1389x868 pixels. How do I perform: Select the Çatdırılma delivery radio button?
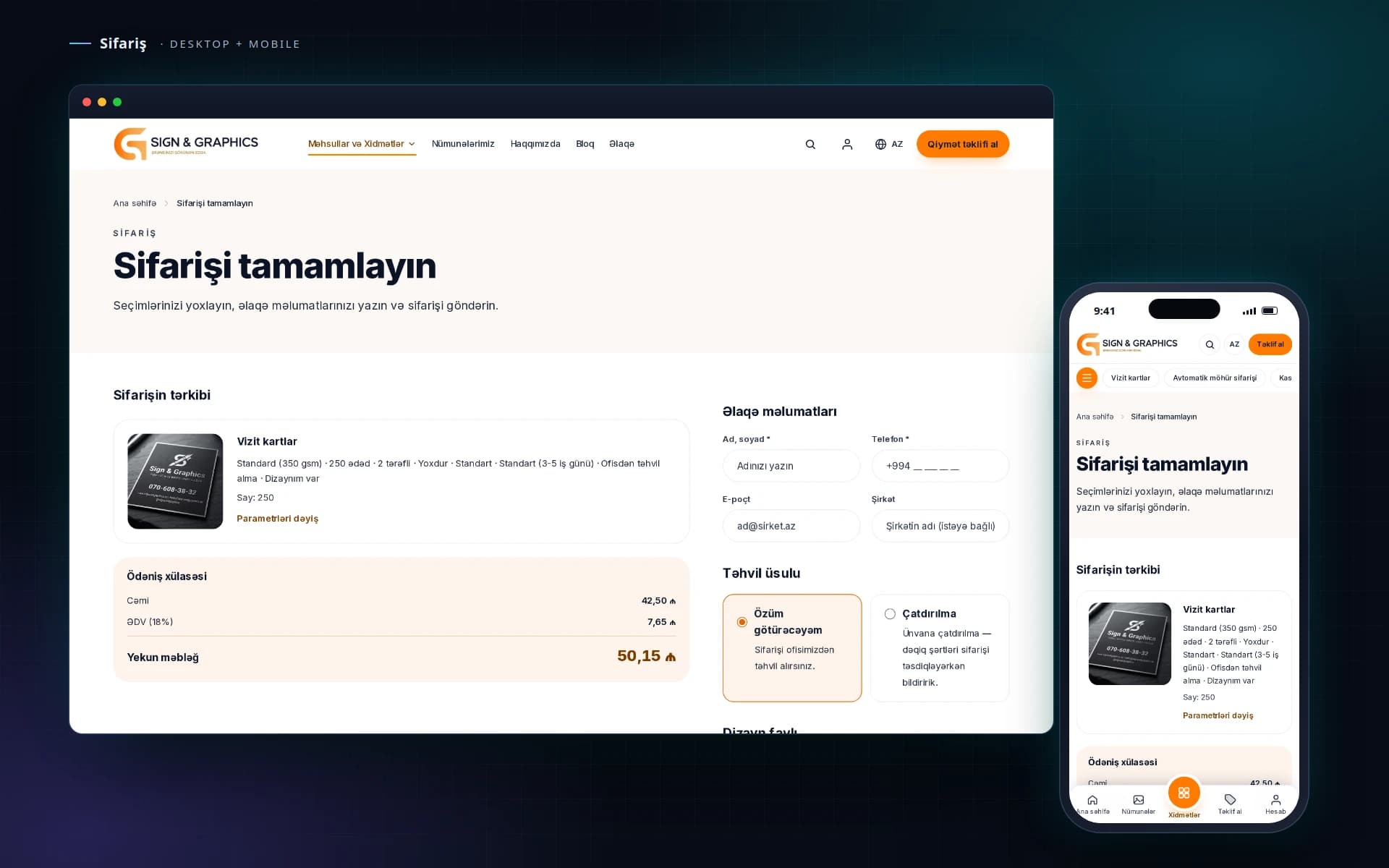890,614
